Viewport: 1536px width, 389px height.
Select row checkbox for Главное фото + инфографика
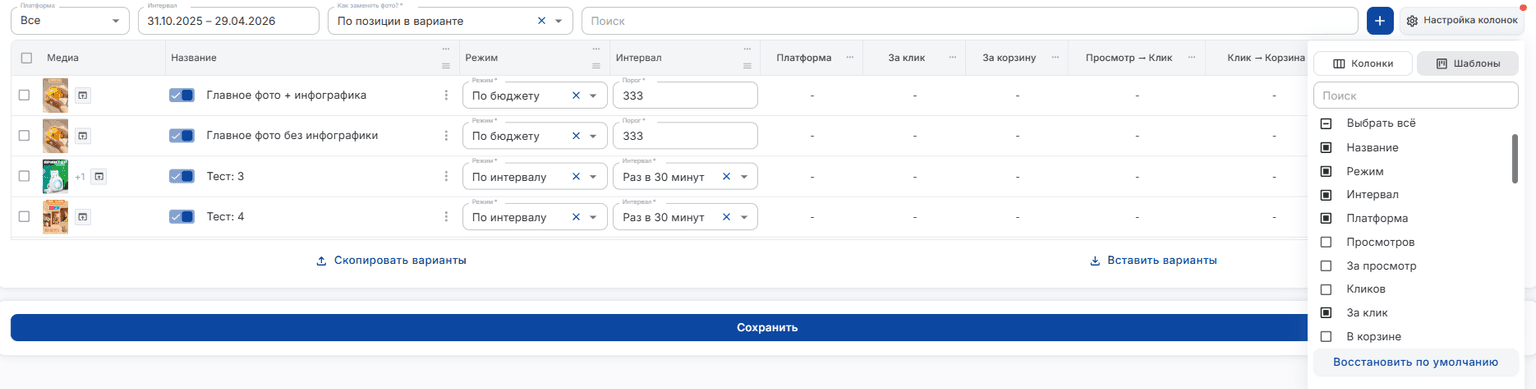tap(24, 95)
